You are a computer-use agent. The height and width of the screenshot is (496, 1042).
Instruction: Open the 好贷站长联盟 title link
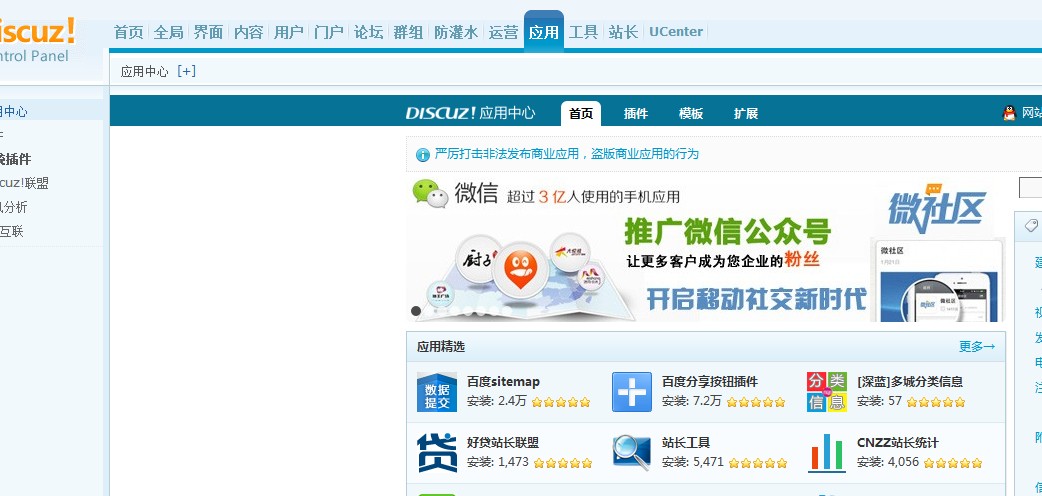point(502,443)
